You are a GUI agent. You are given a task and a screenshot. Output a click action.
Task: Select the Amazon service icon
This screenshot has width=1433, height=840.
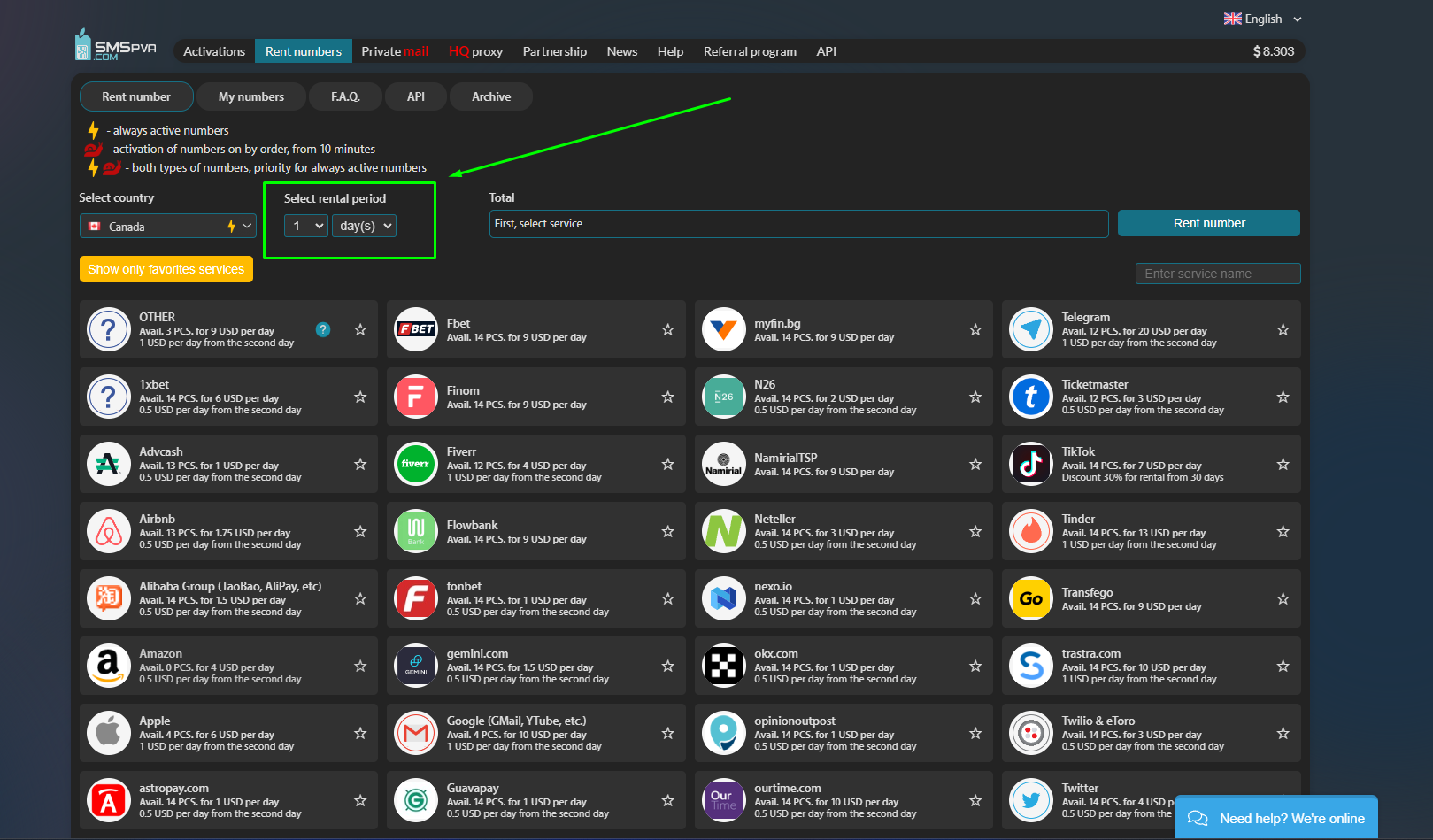pyautogui.click(x=109, y=666)
